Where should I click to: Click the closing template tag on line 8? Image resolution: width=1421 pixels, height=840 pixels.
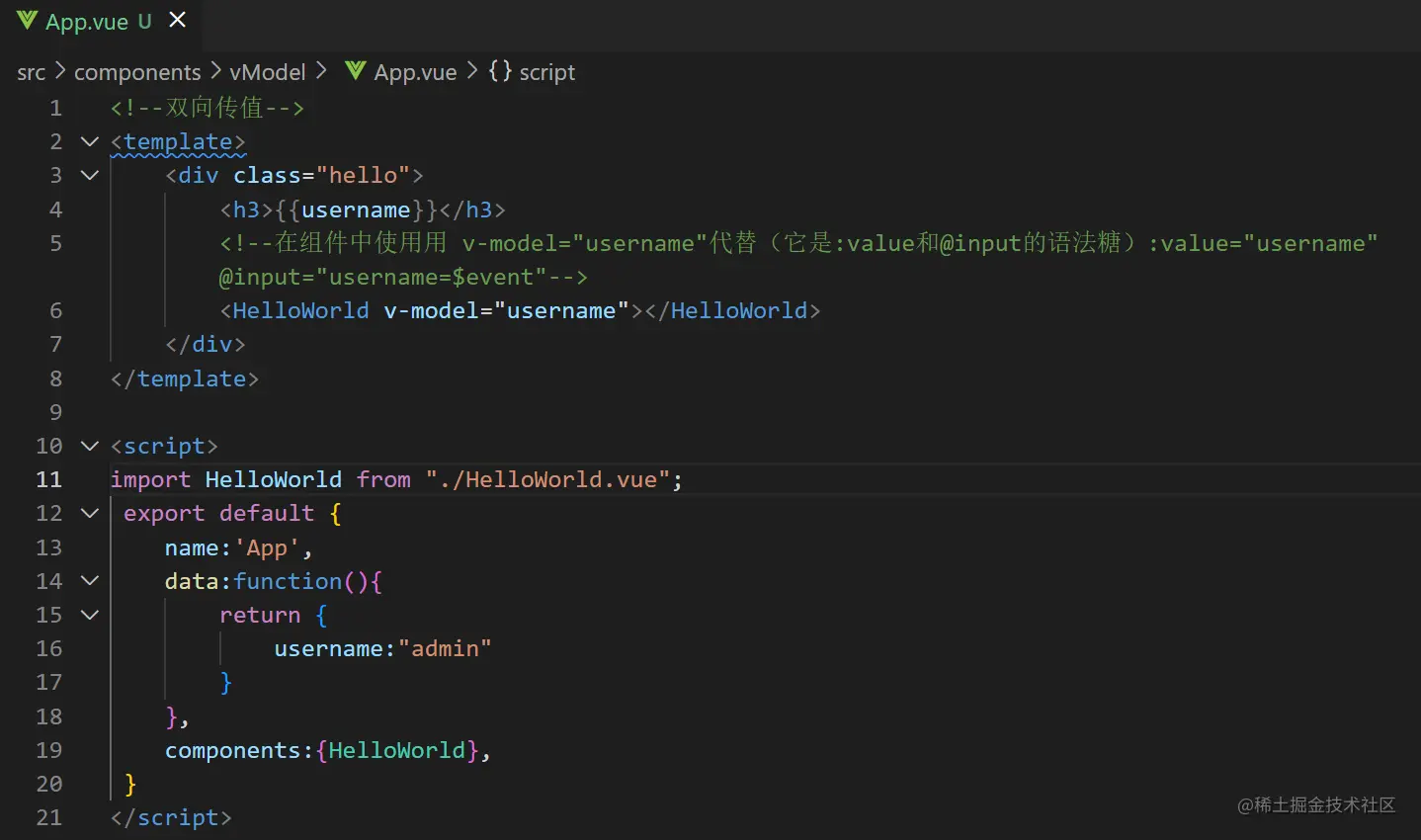[185, 378]
